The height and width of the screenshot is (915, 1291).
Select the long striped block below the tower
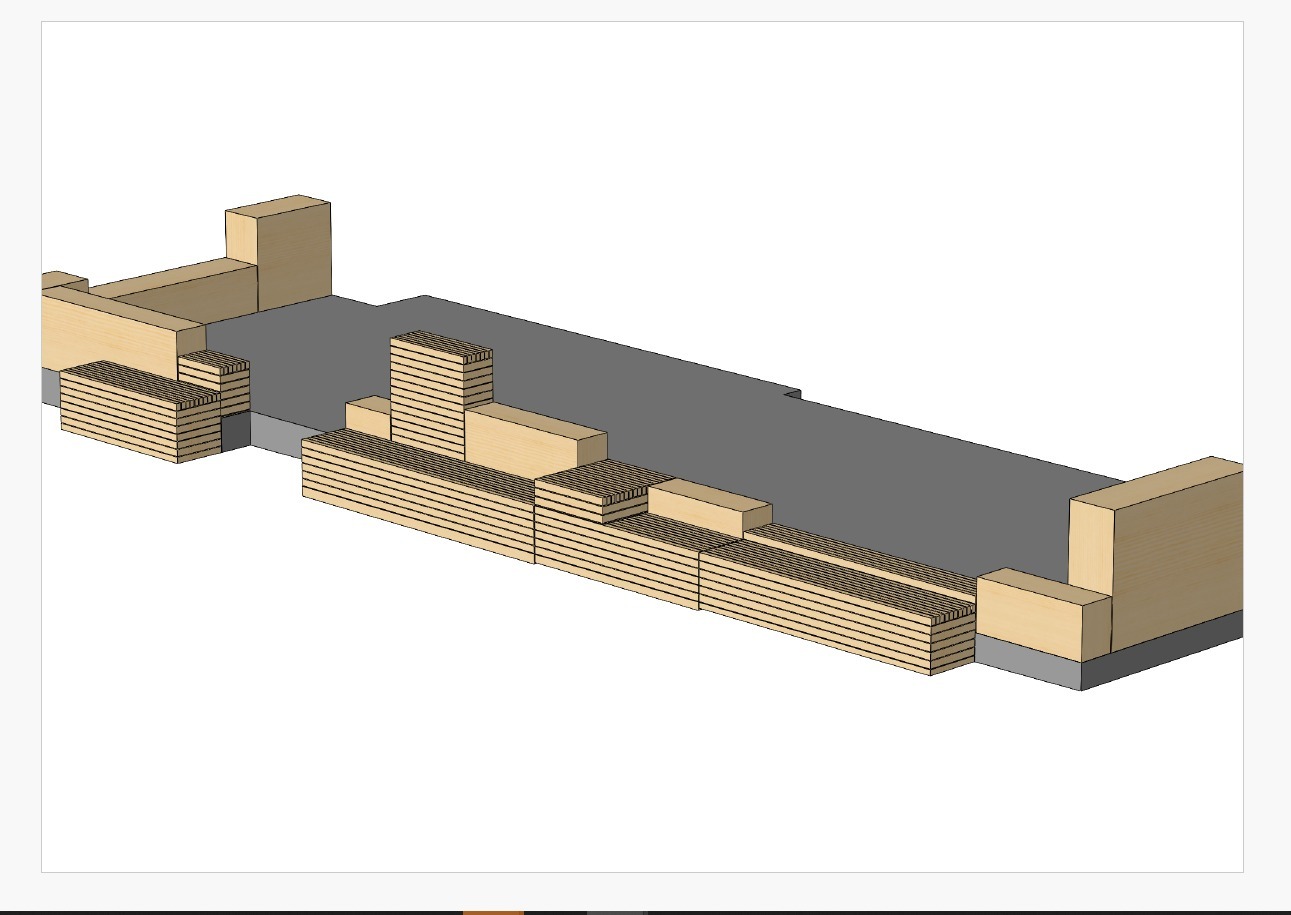(418, 495)
